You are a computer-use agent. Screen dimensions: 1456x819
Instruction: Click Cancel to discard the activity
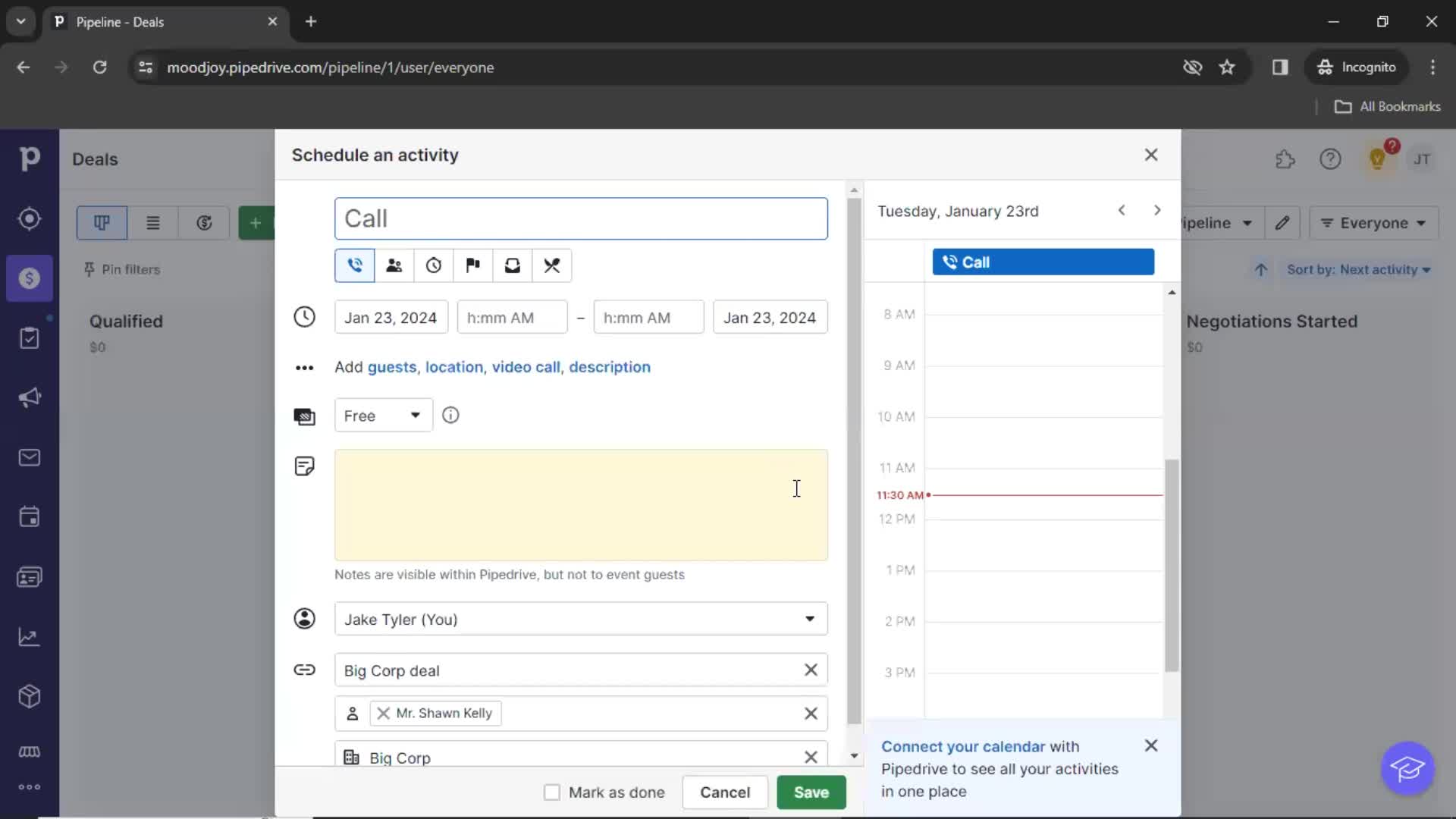click(x=725, y=792)
